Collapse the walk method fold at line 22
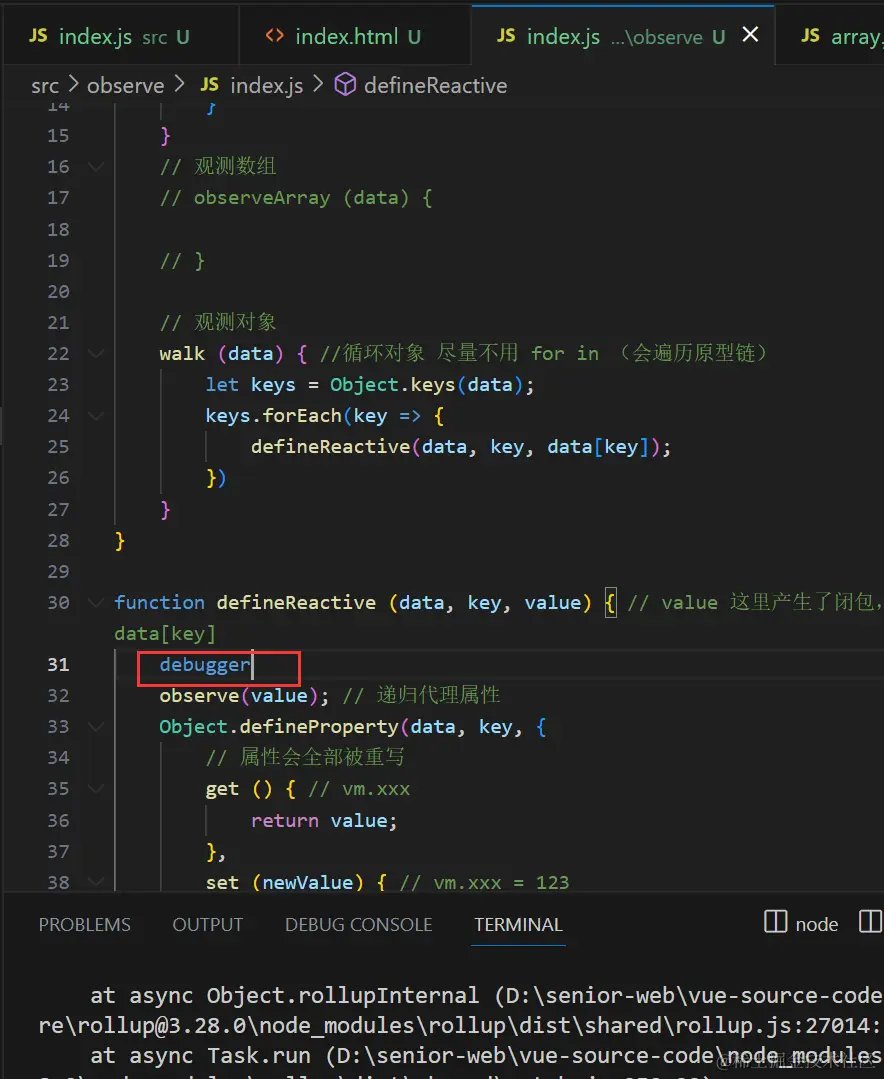The width and height of the screenshot is (884, 1079). point(96,353)
